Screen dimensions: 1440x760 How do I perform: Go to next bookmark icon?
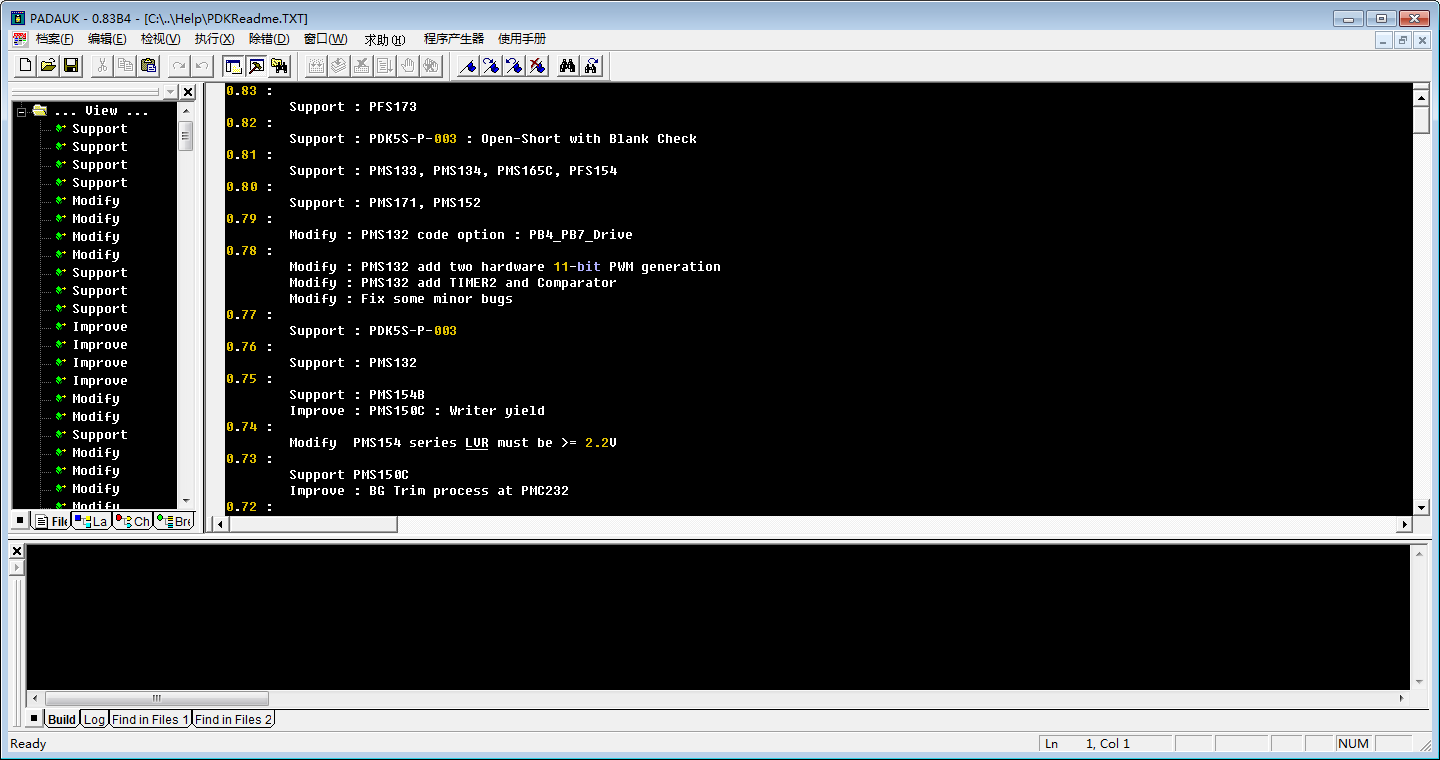coord(491,65)
